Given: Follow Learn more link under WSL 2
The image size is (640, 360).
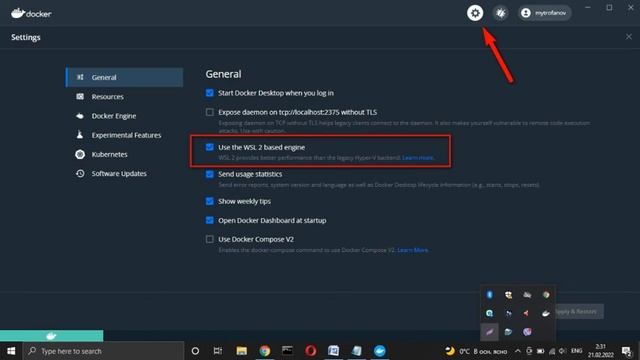Looking at the screenshot, I should [x=418, y=158].
